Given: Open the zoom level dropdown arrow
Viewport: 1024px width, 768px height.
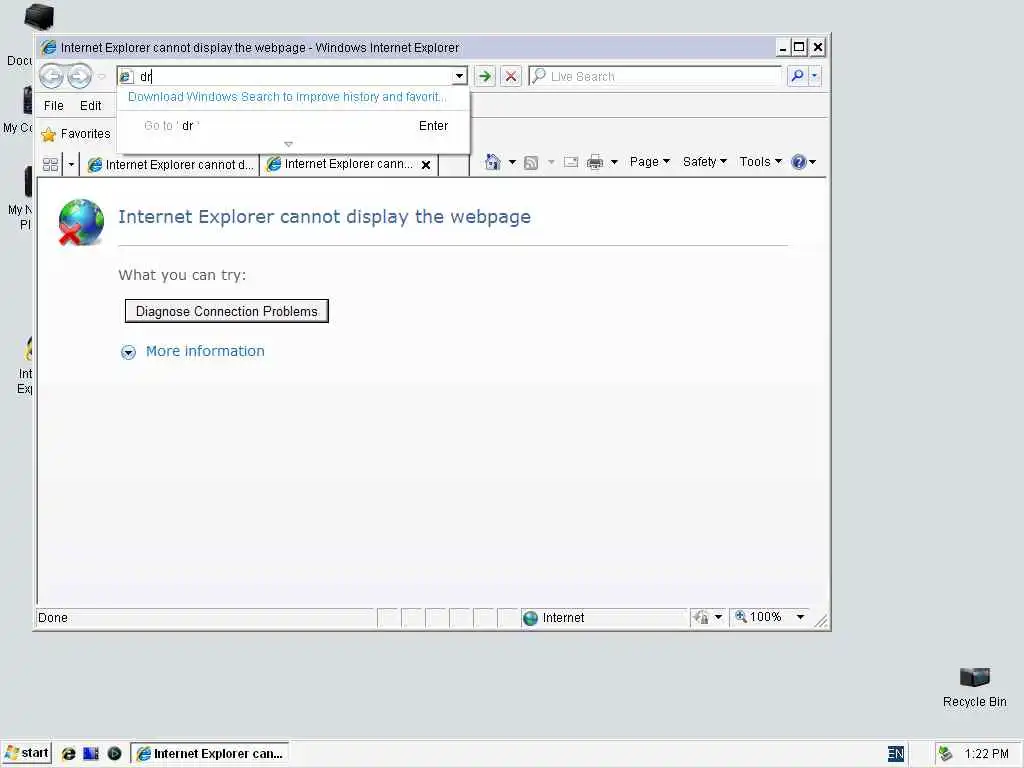Looking at the screenshot, I should [x=800, y=617].
